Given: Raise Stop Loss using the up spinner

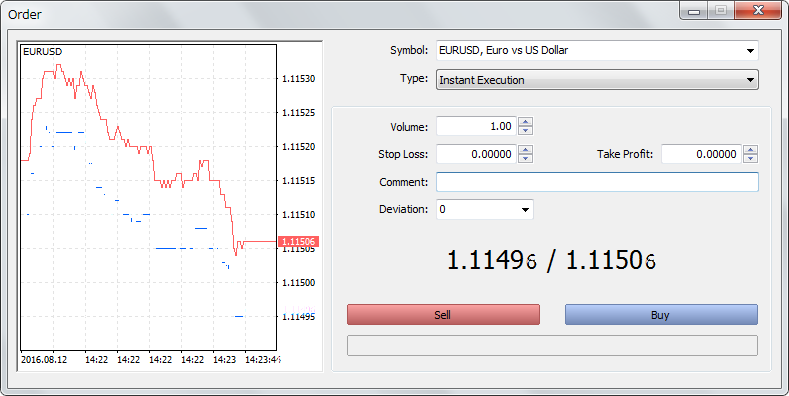Looking at the screenshot, I should click(x=525, y=150).
